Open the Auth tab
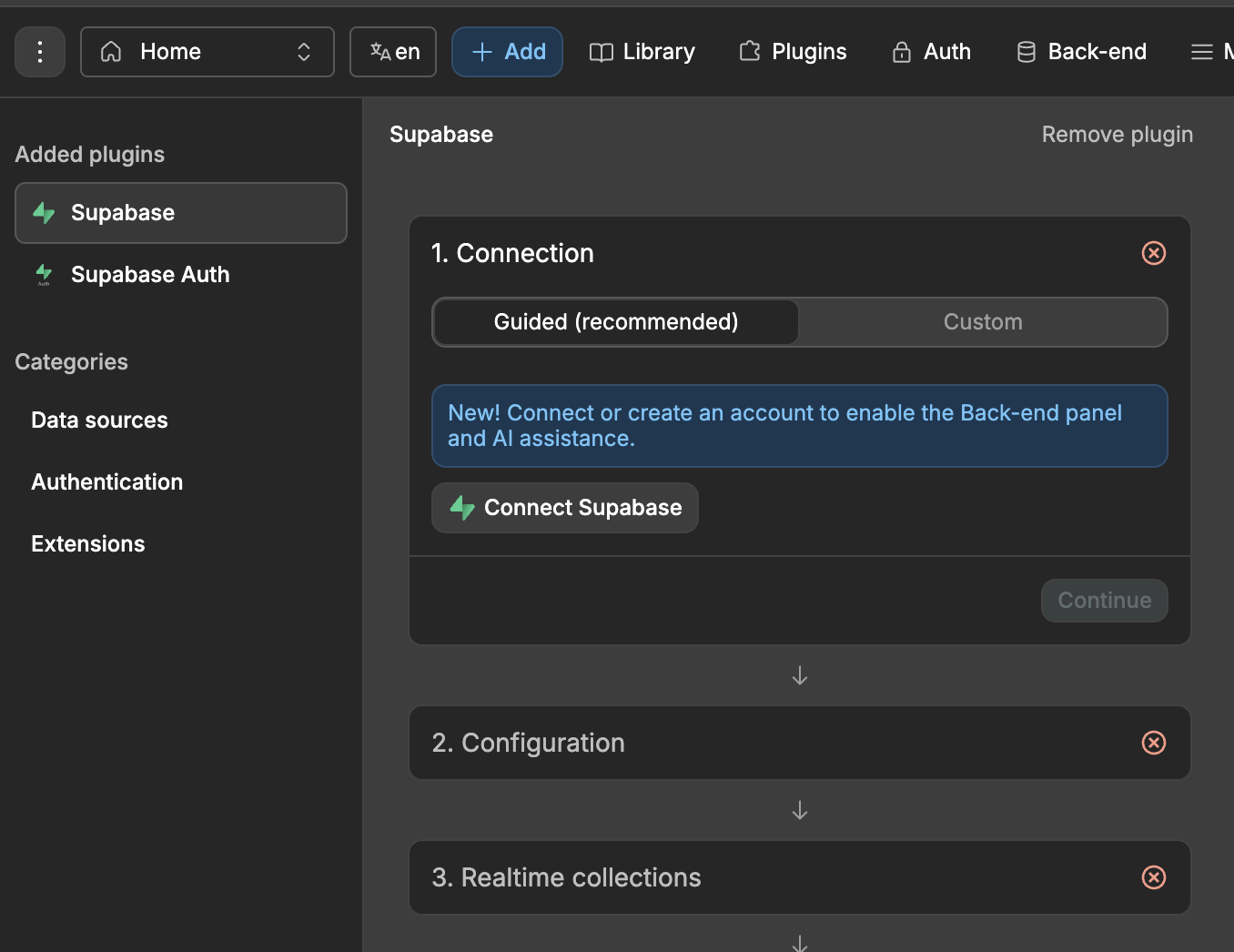 pos(932,52)
